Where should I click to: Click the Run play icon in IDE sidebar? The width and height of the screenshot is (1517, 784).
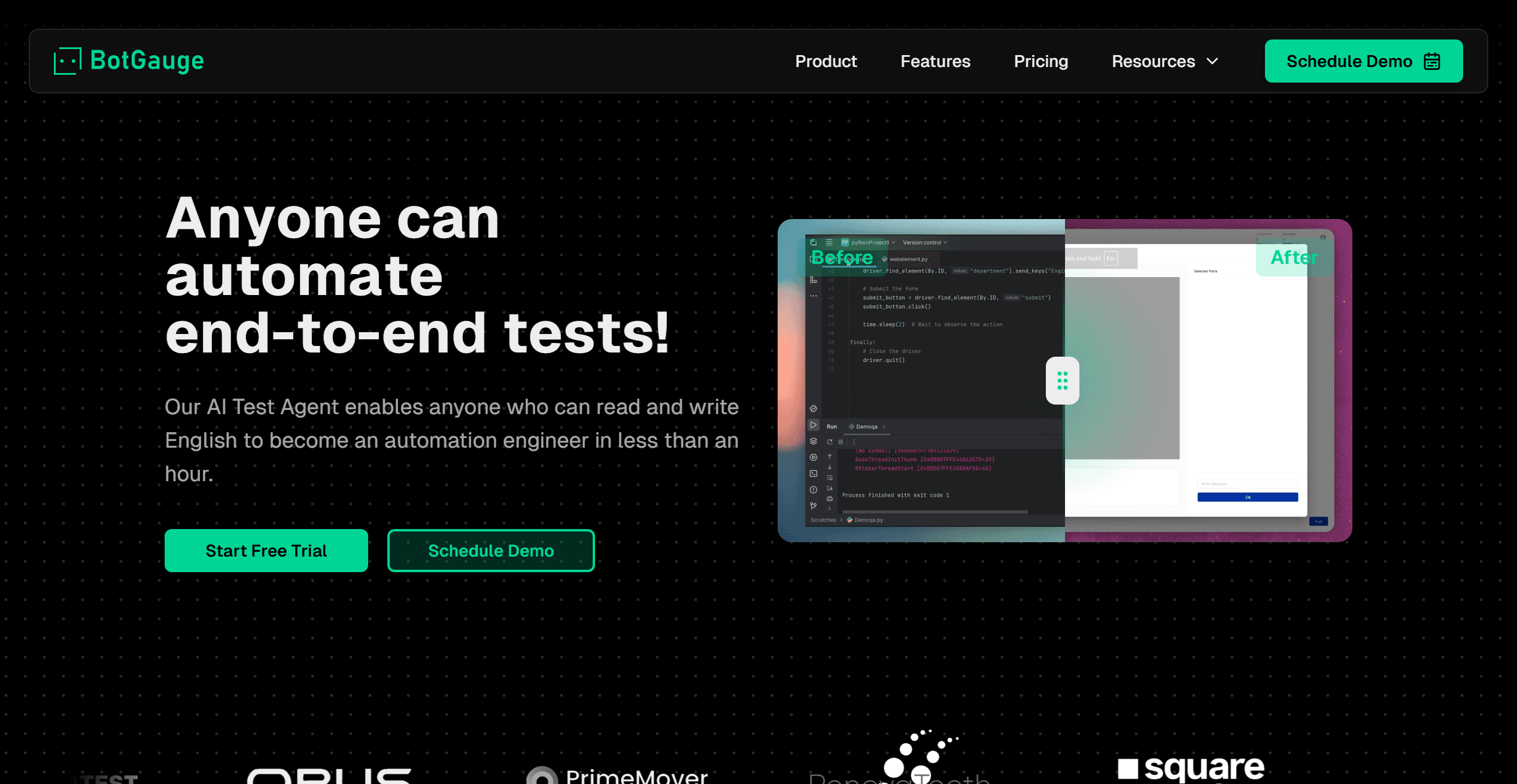click(814, 425)
